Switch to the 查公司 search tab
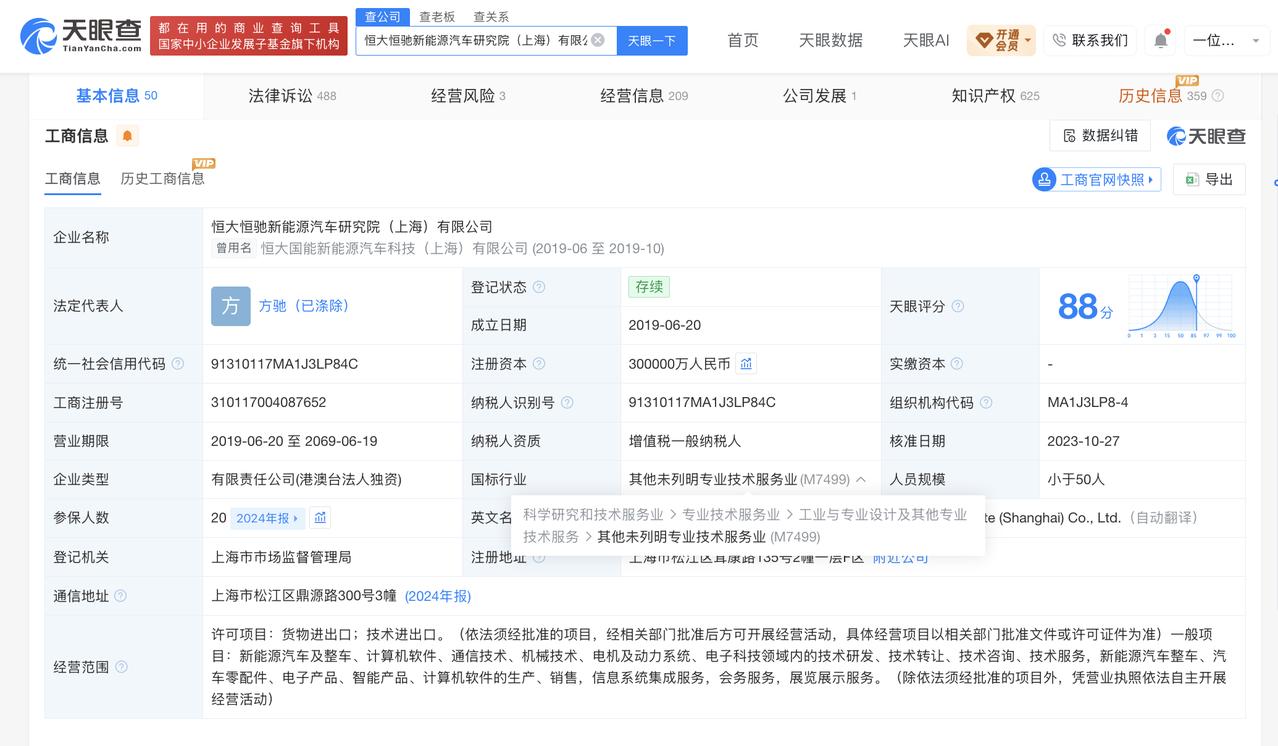Viewport: 1278px width, 746px height. tap(383, 16)
